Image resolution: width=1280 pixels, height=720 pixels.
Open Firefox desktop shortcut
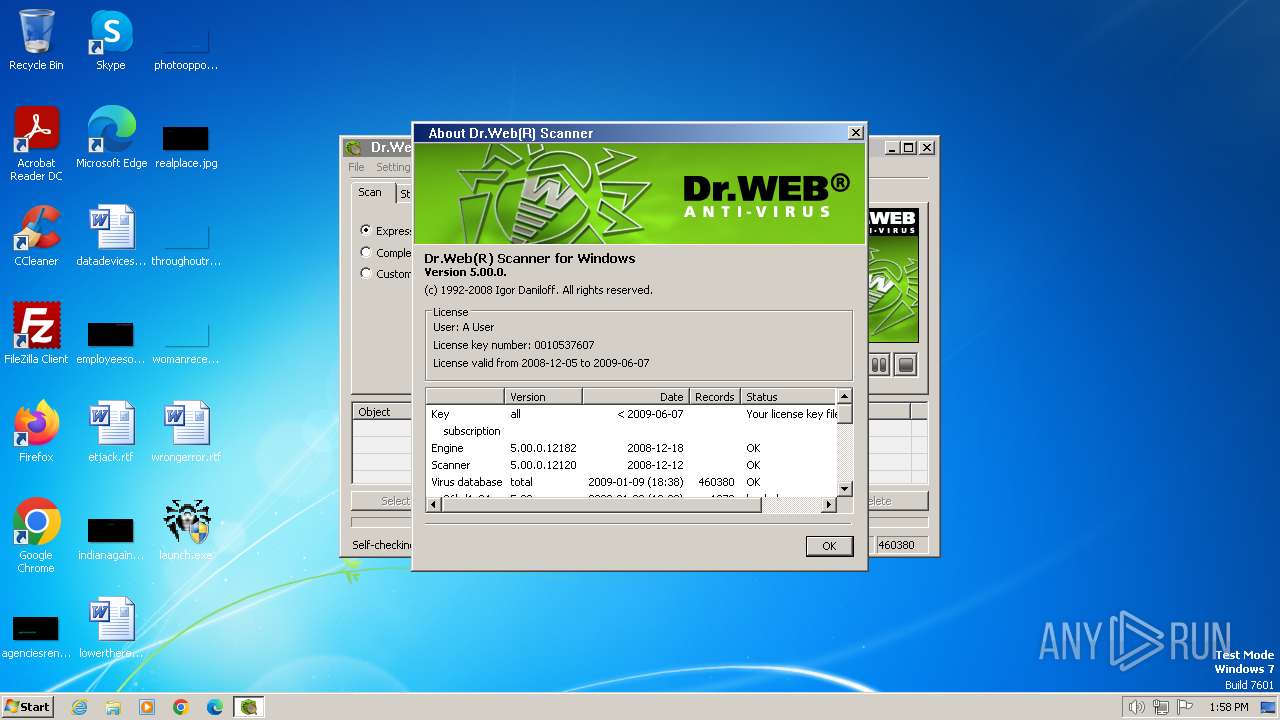coord(36,432)
